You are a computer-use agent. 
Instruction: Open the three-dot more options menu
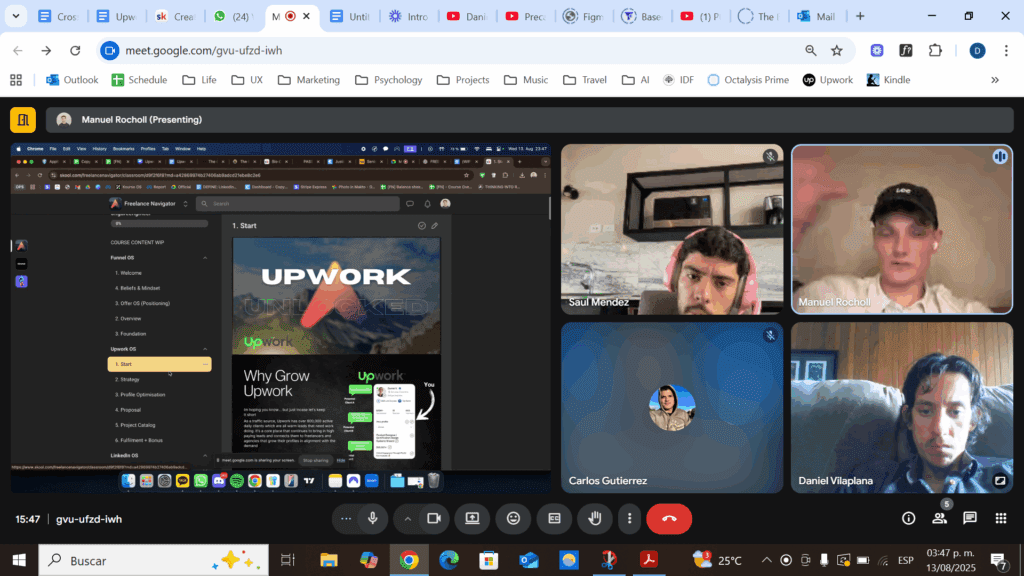pyautogui.click(x=629, y=518)
